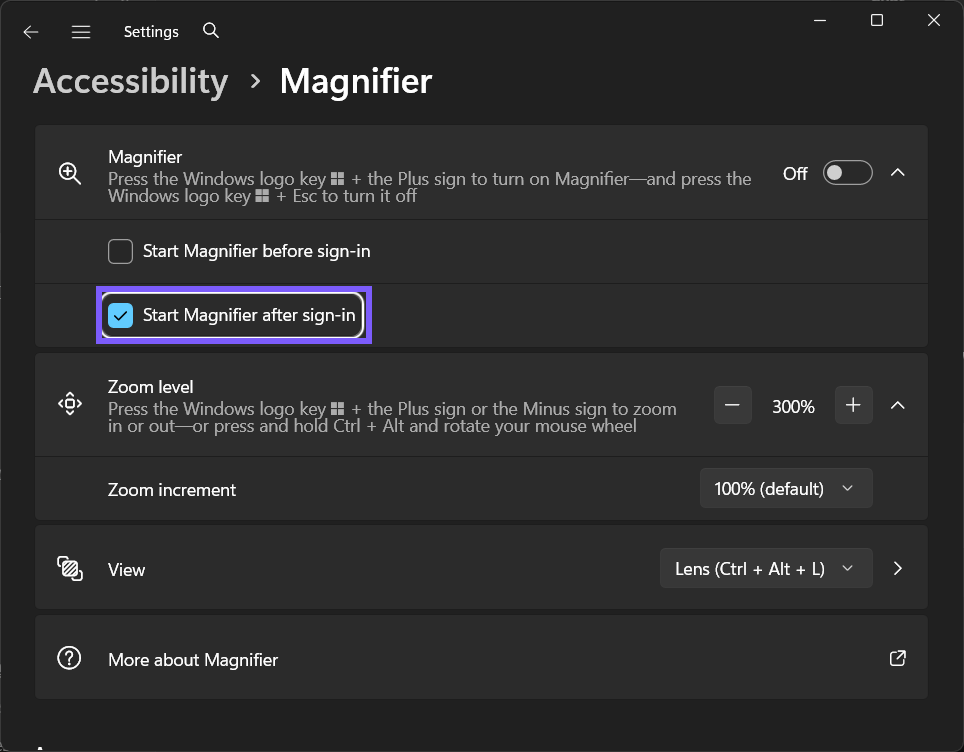Close the Settings window

coord(934,20)
